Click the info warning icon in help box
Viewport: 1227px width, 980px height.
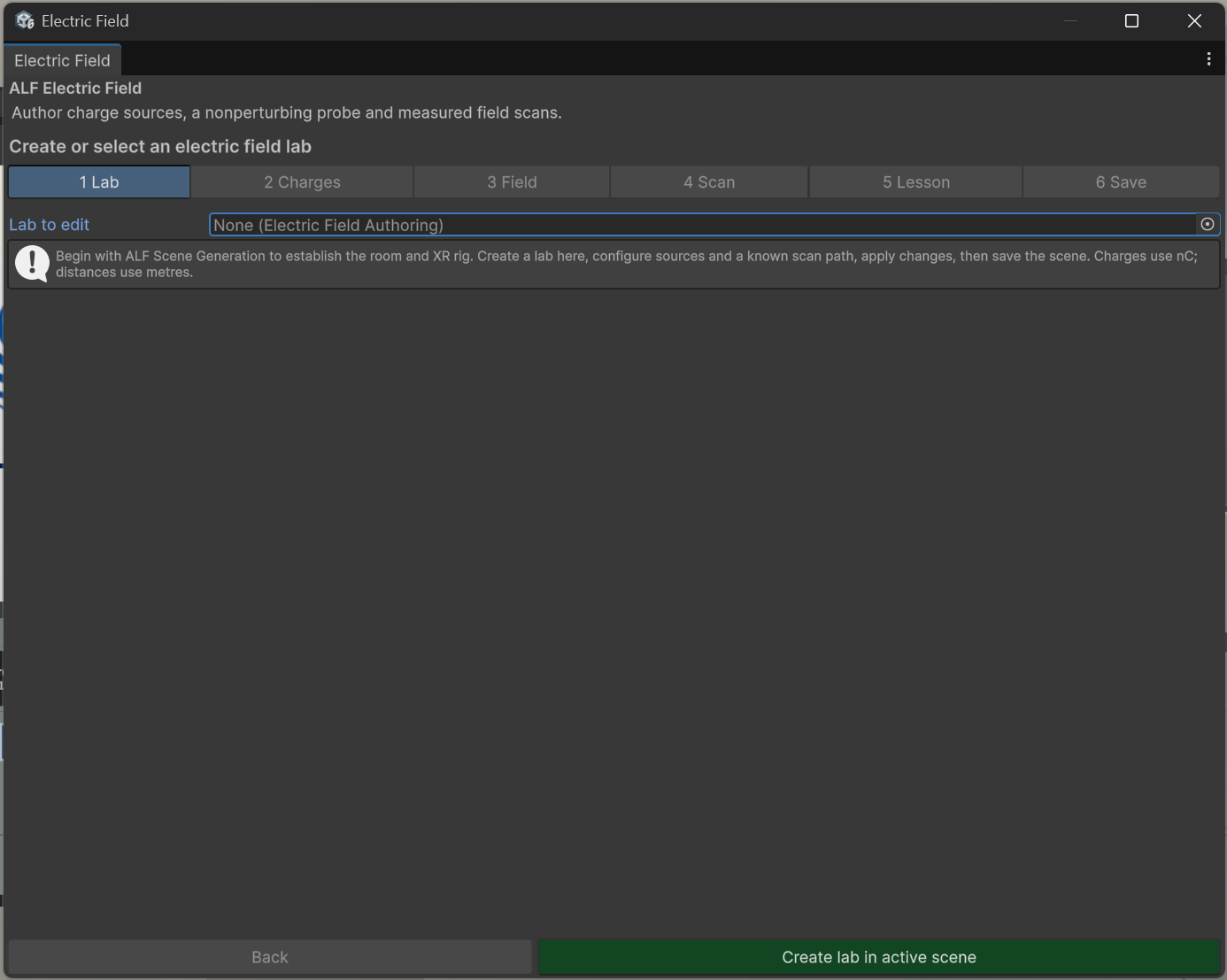click(33, 264)
